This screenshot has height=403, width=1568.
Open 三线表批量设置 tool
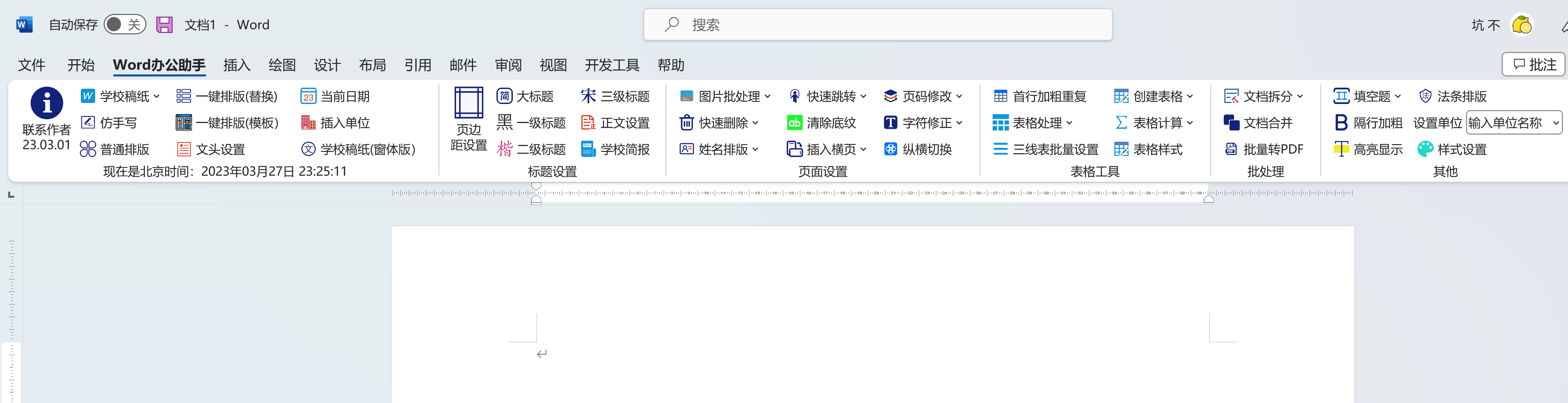(x=1045, y=149)
